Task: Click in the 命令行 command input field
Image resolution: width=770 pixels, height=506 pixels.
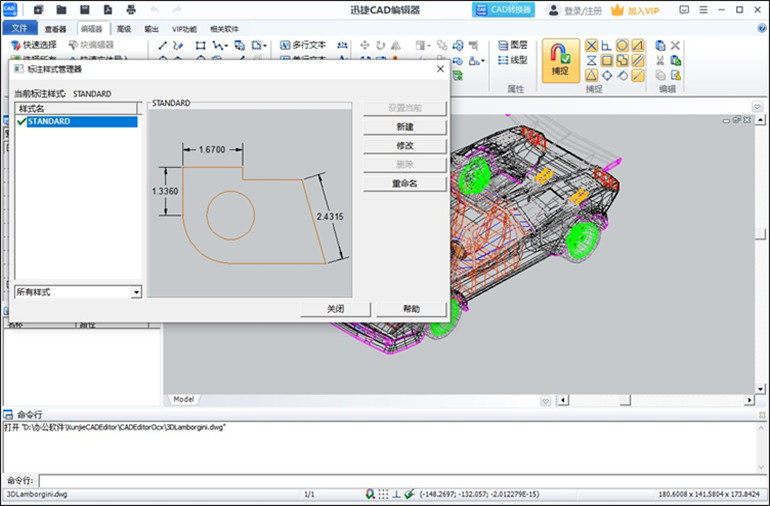Action: pyautogui.click(x=403, y=480)
